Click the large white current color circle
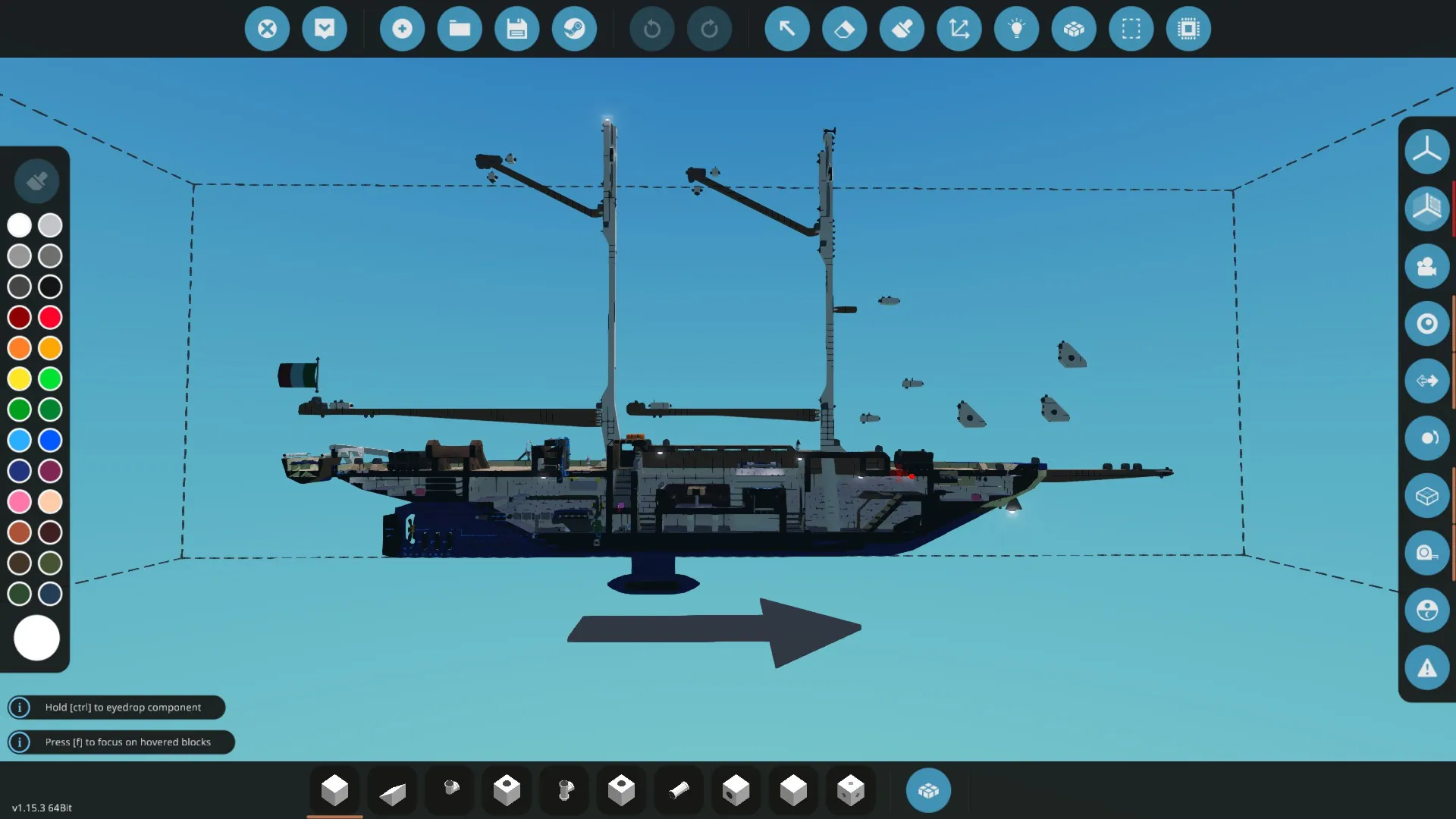The height and width of the screenshot is (819, 1456). 36,638
